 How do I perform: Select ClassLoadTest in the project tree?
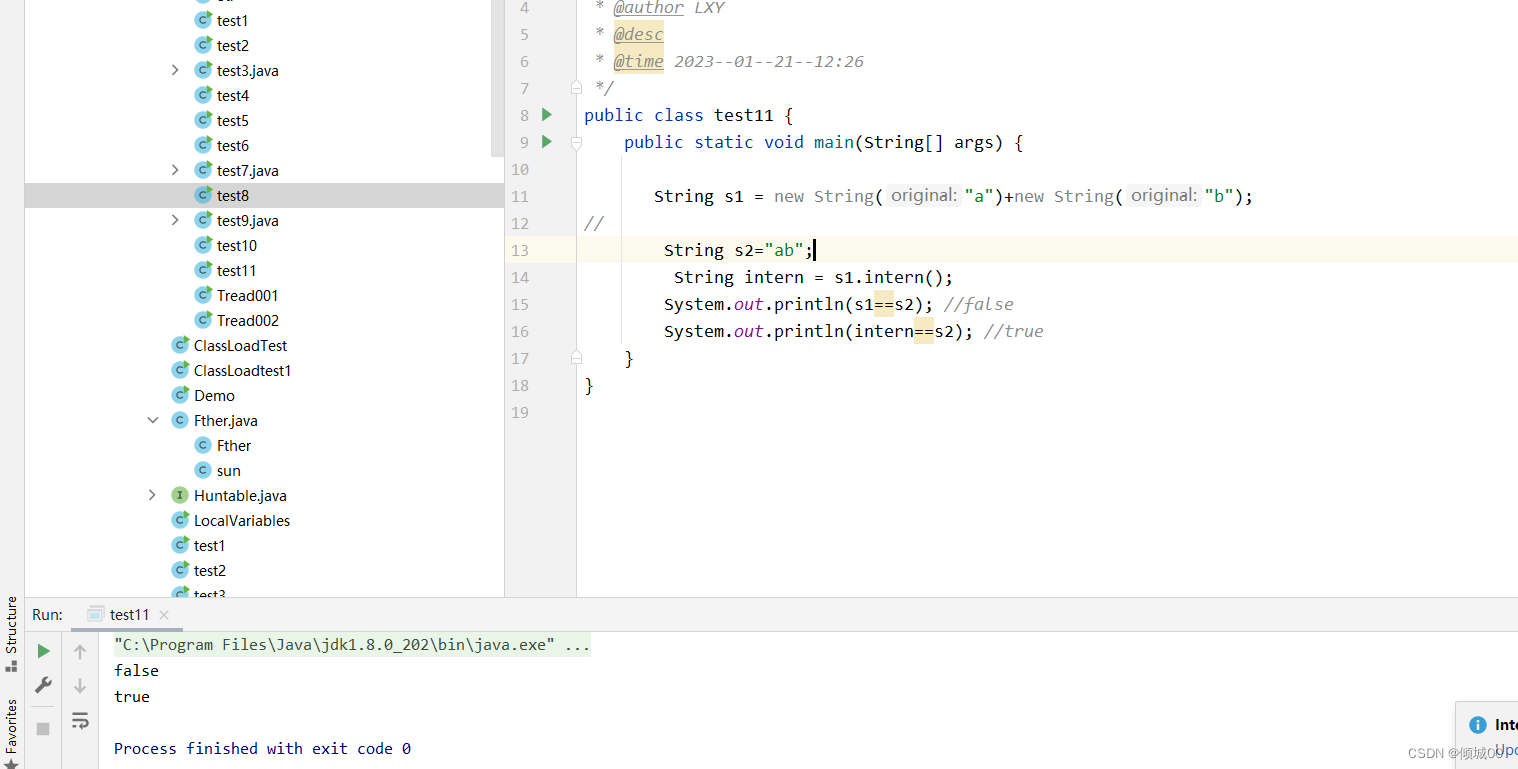(x=240, y=345)
